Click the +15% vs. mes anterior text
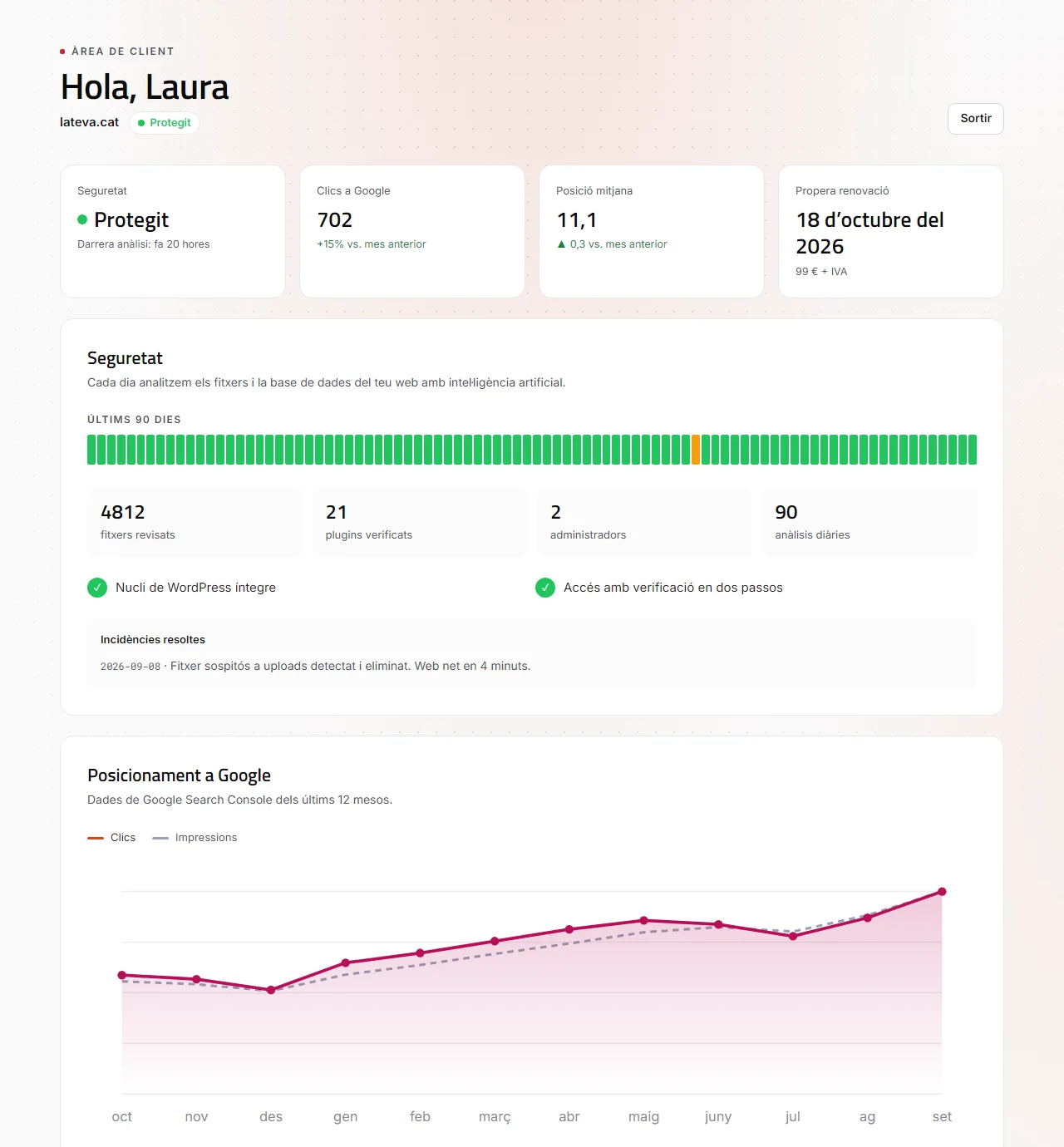 pyautogui.click(x=372, y=244)
